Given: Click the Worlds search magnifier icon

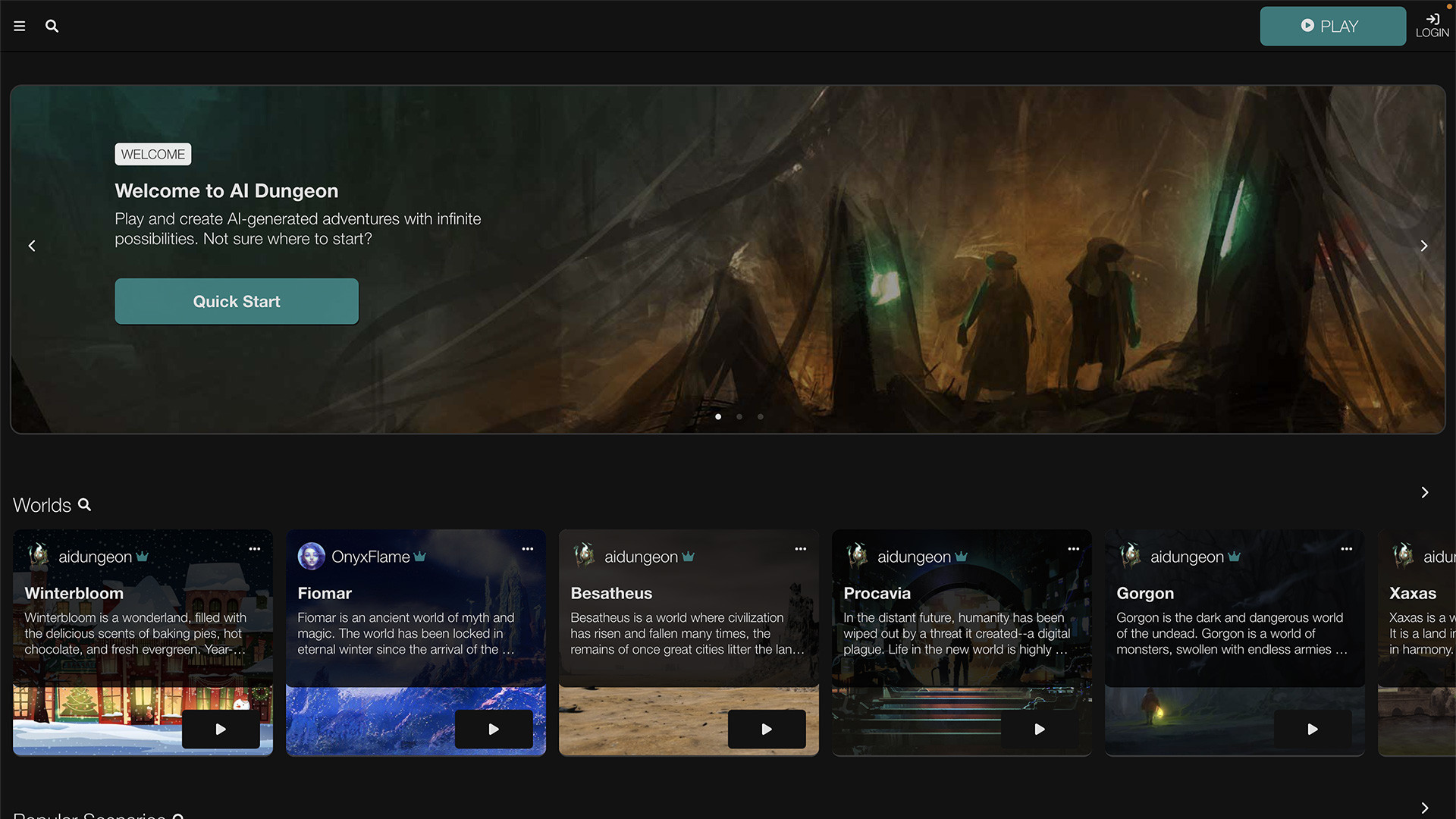Looking at the screenshot, I should 84,505.
